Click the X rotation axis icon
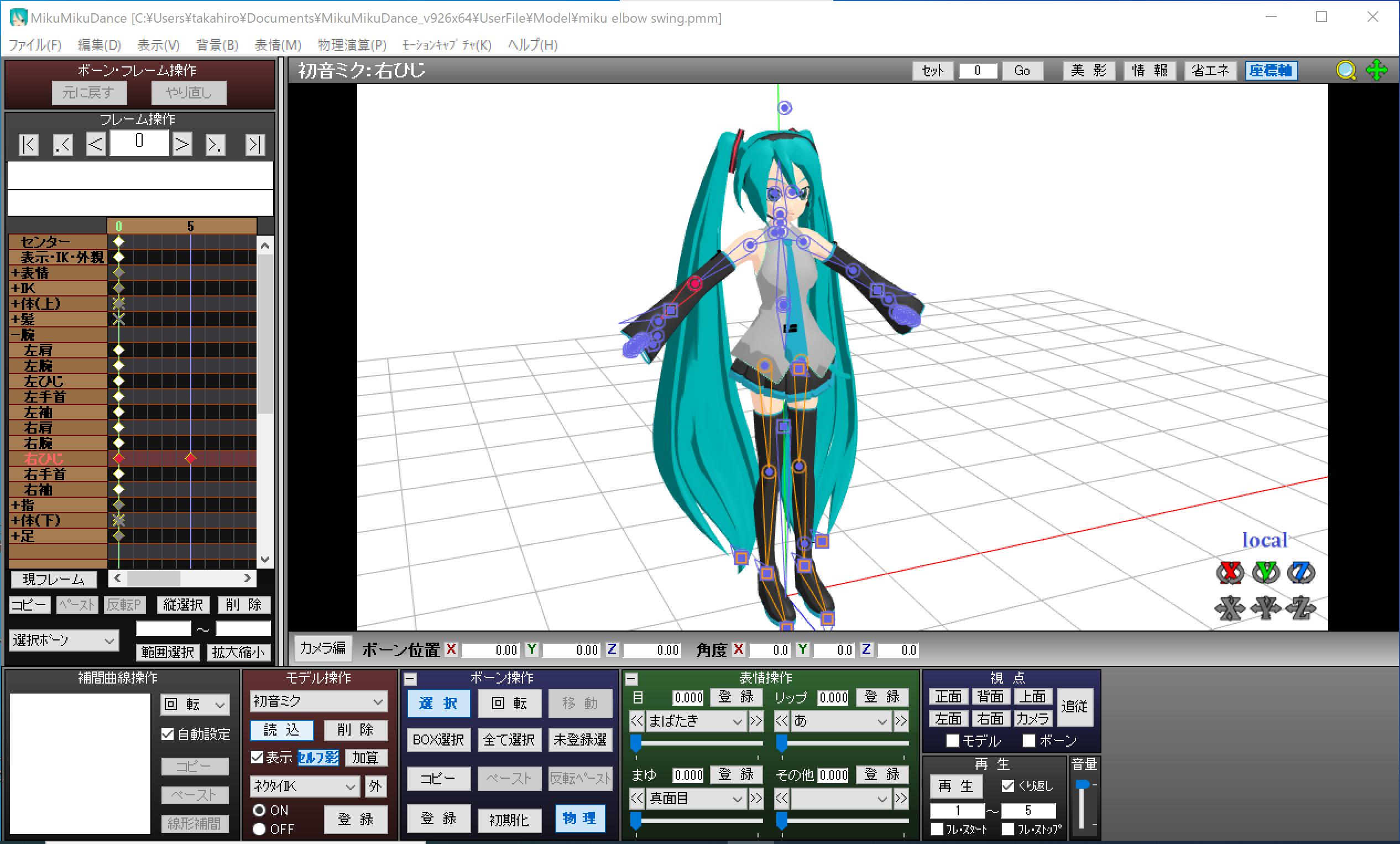This screenshot has width=1400, height=844. [1230, 572]
